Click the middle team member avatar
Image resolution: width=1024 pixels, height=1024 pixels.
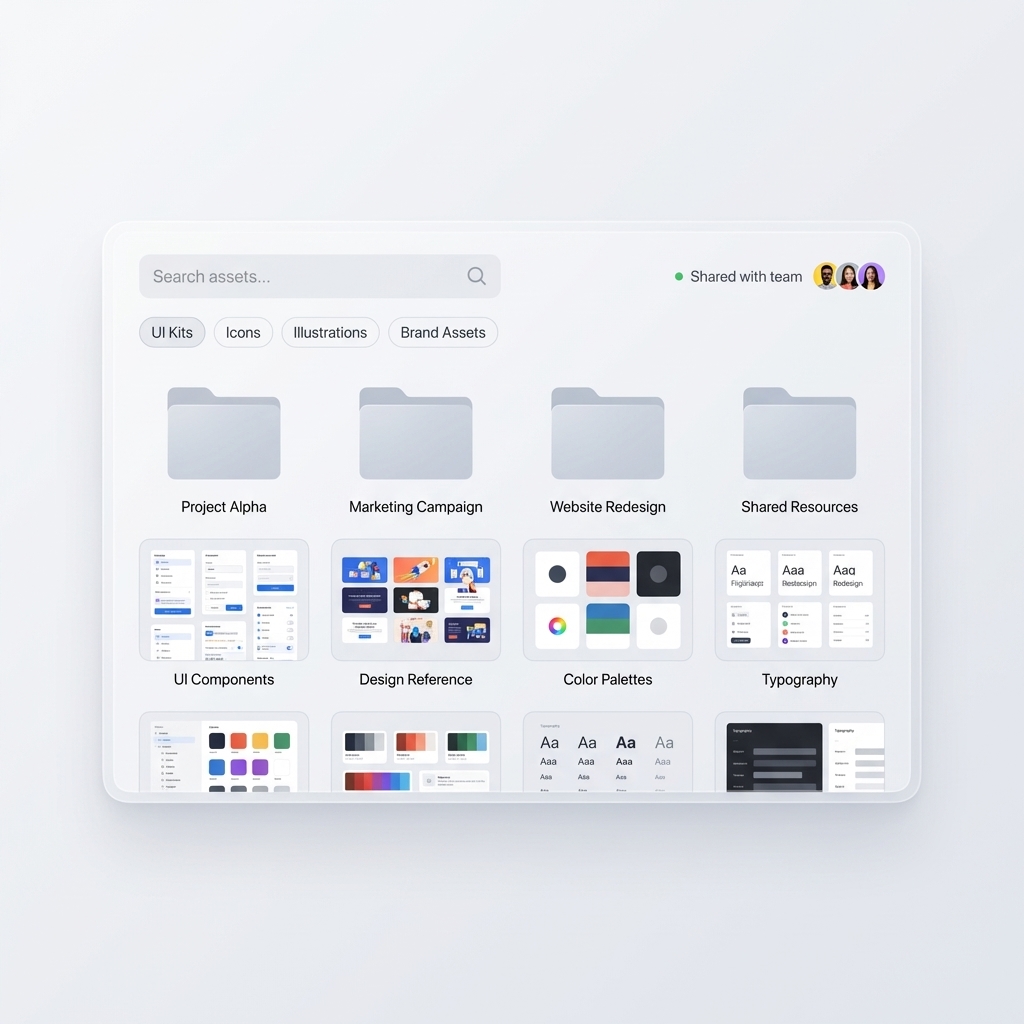pyautogui.click(x=849, y=275)
